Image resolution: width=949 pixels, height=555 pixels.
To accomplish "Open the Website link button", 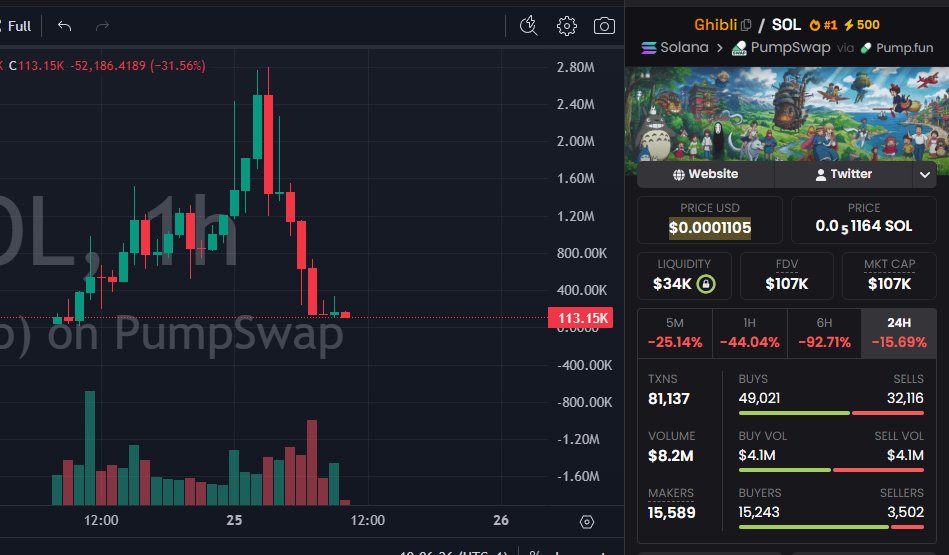I will [x=706, y=174].
